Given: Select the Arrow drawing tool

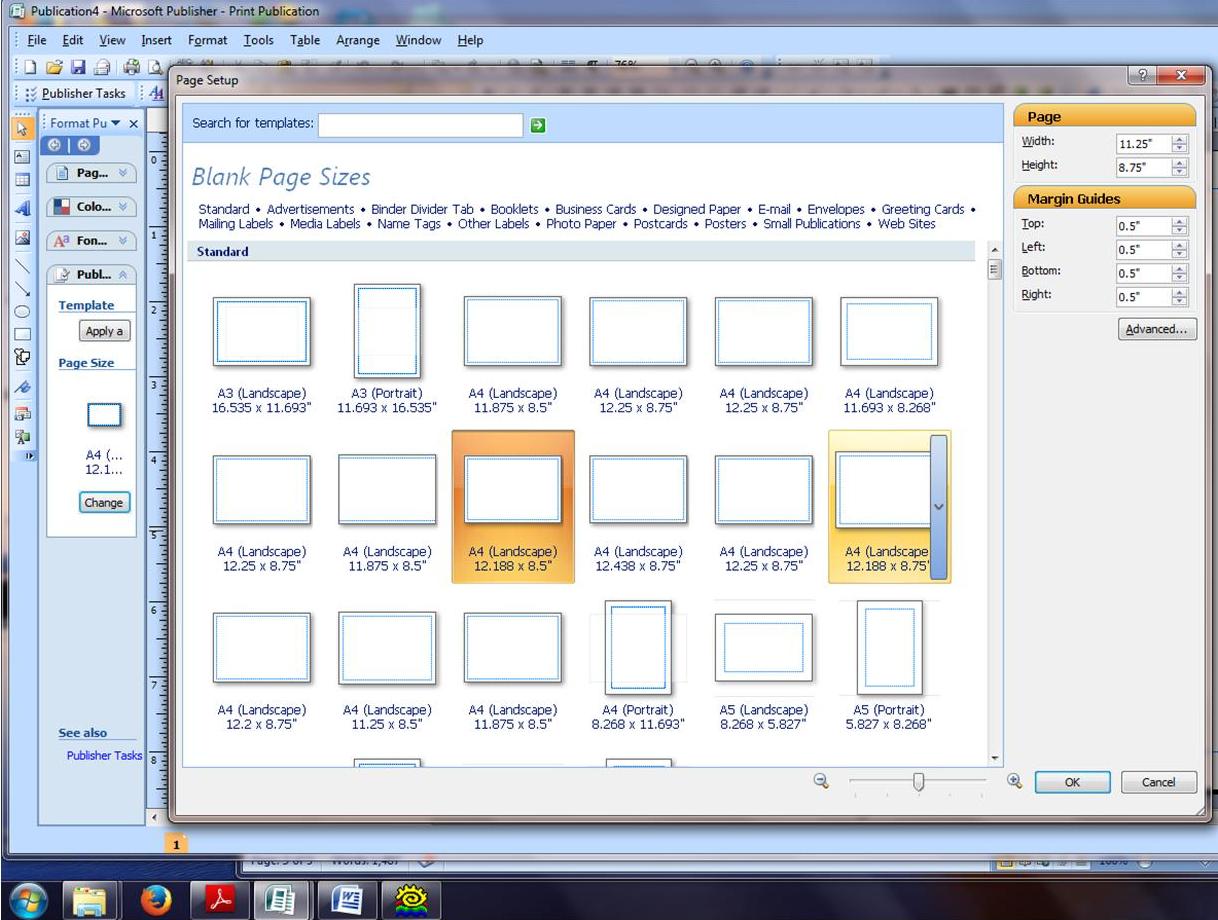Looking at the screenshot, I should 22,289.
